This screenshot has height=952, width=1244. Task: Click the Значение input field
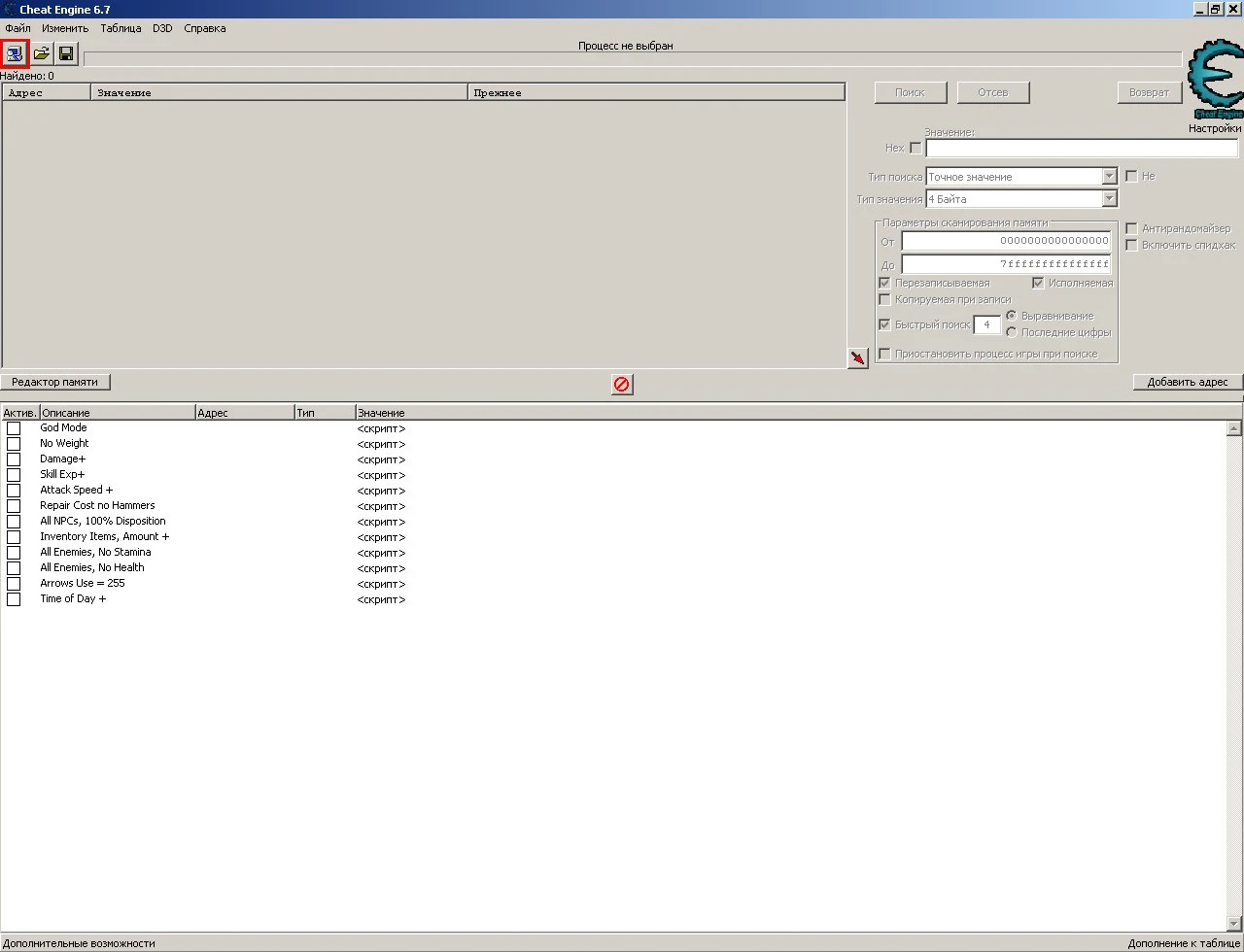pos(1082,149)
